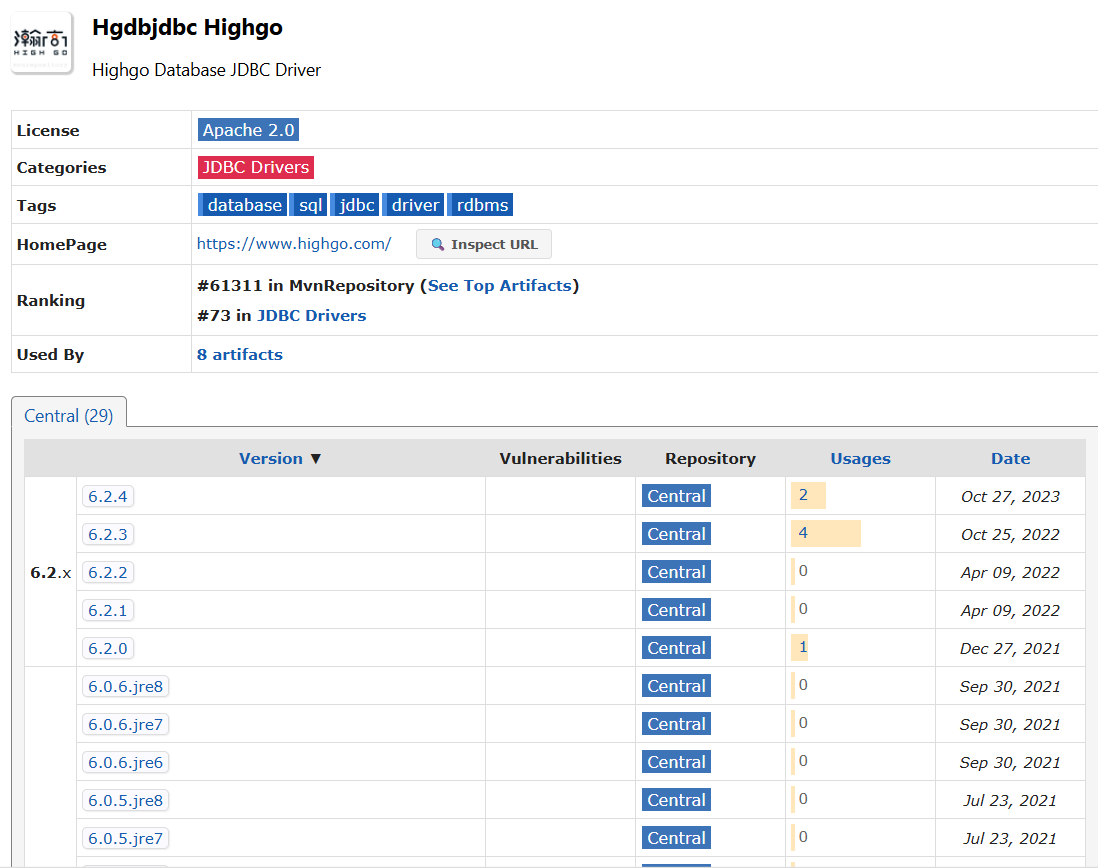This screenshot has width=1098, height=868.
Task: Open version 6.2.0
Action: click(108, 648)
